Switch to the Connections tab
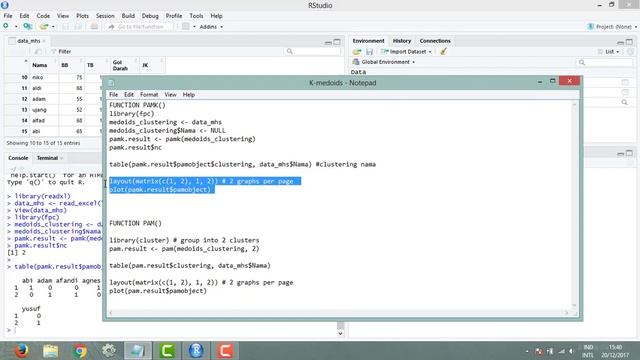This screenshot has height=360, width=640. 435,41
